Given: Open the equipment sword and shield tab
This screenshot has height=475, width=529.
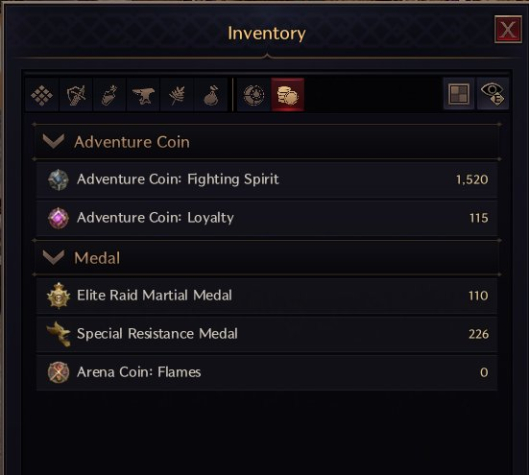Looking at the screenshot, I should coord(76,95).
